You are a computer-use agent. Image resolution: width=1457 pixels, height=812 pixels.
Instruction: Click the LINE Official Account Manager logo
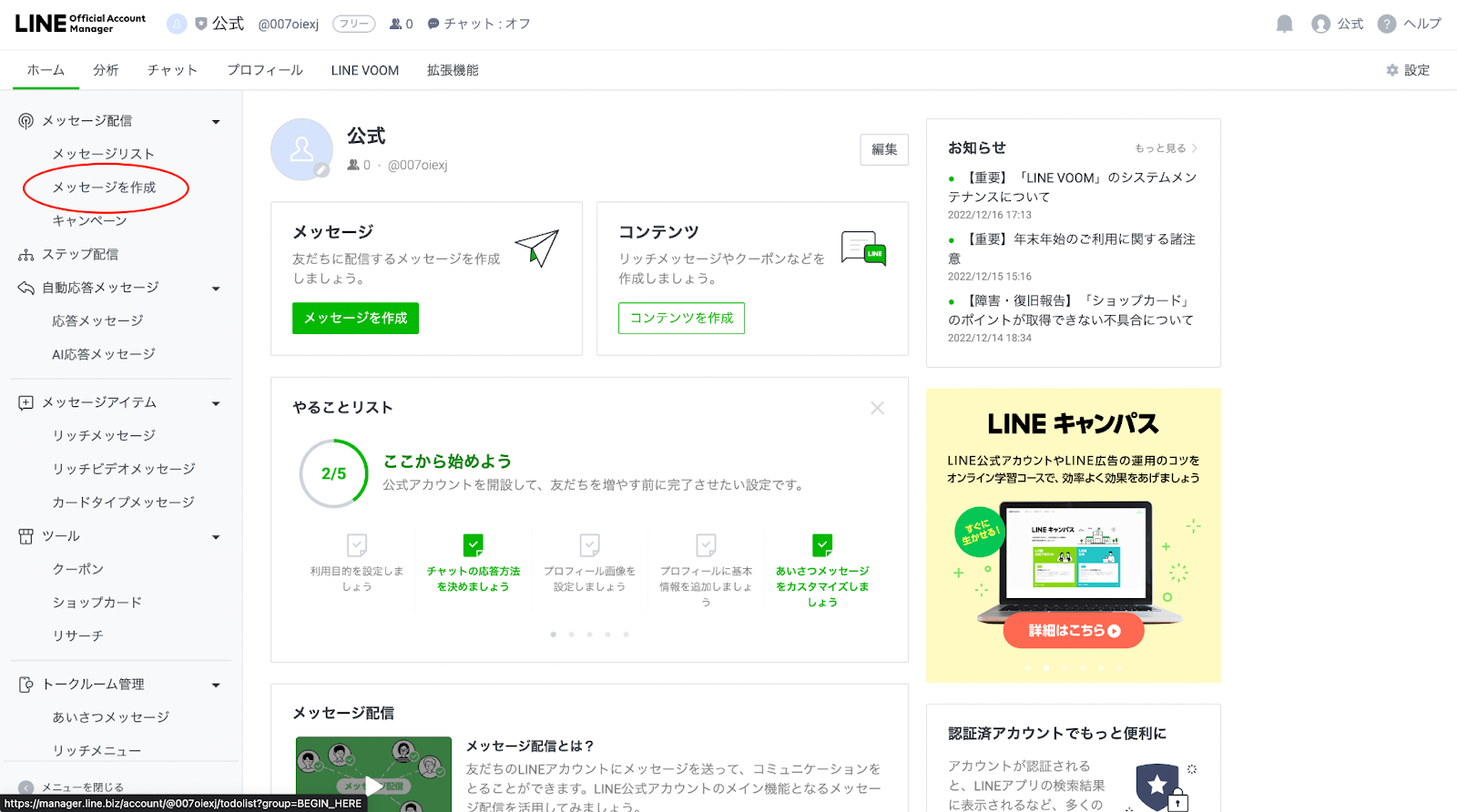point(80,24)
